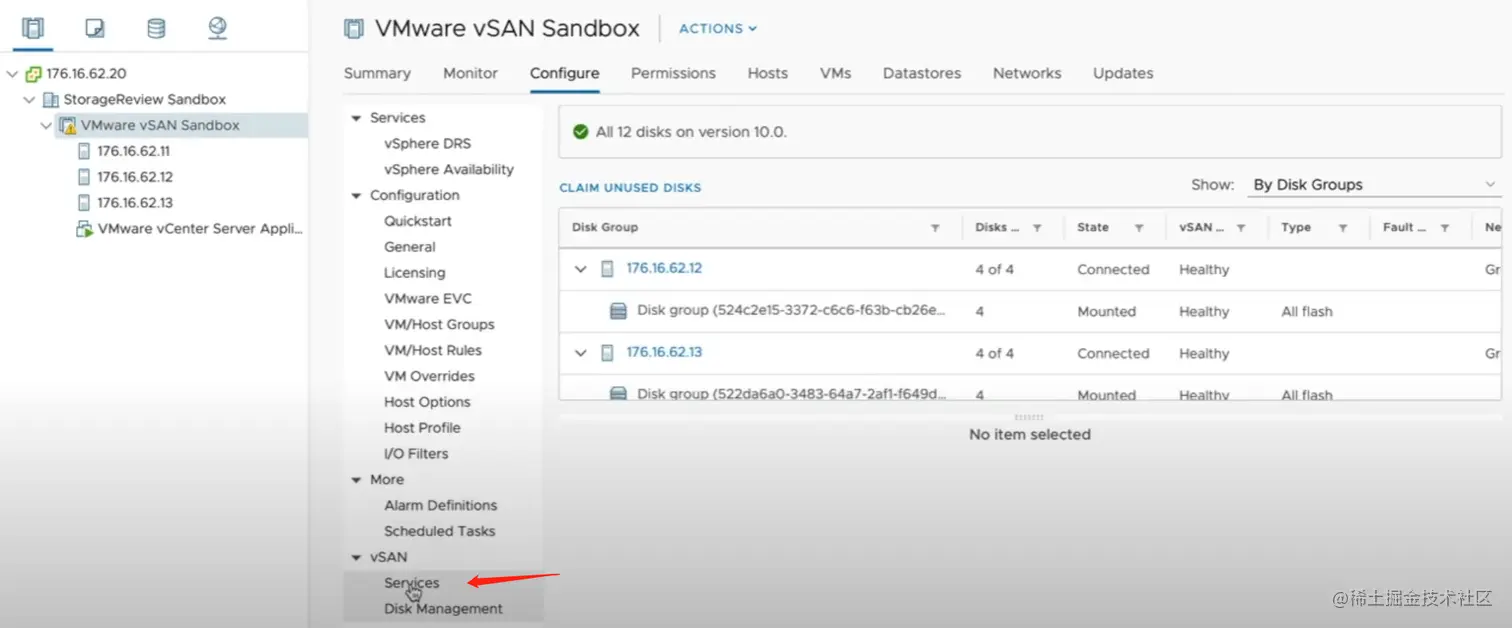Collapse StorageReview Sandbox datacenter node
Screen dimensions: 1512x628
click(29, 99)
